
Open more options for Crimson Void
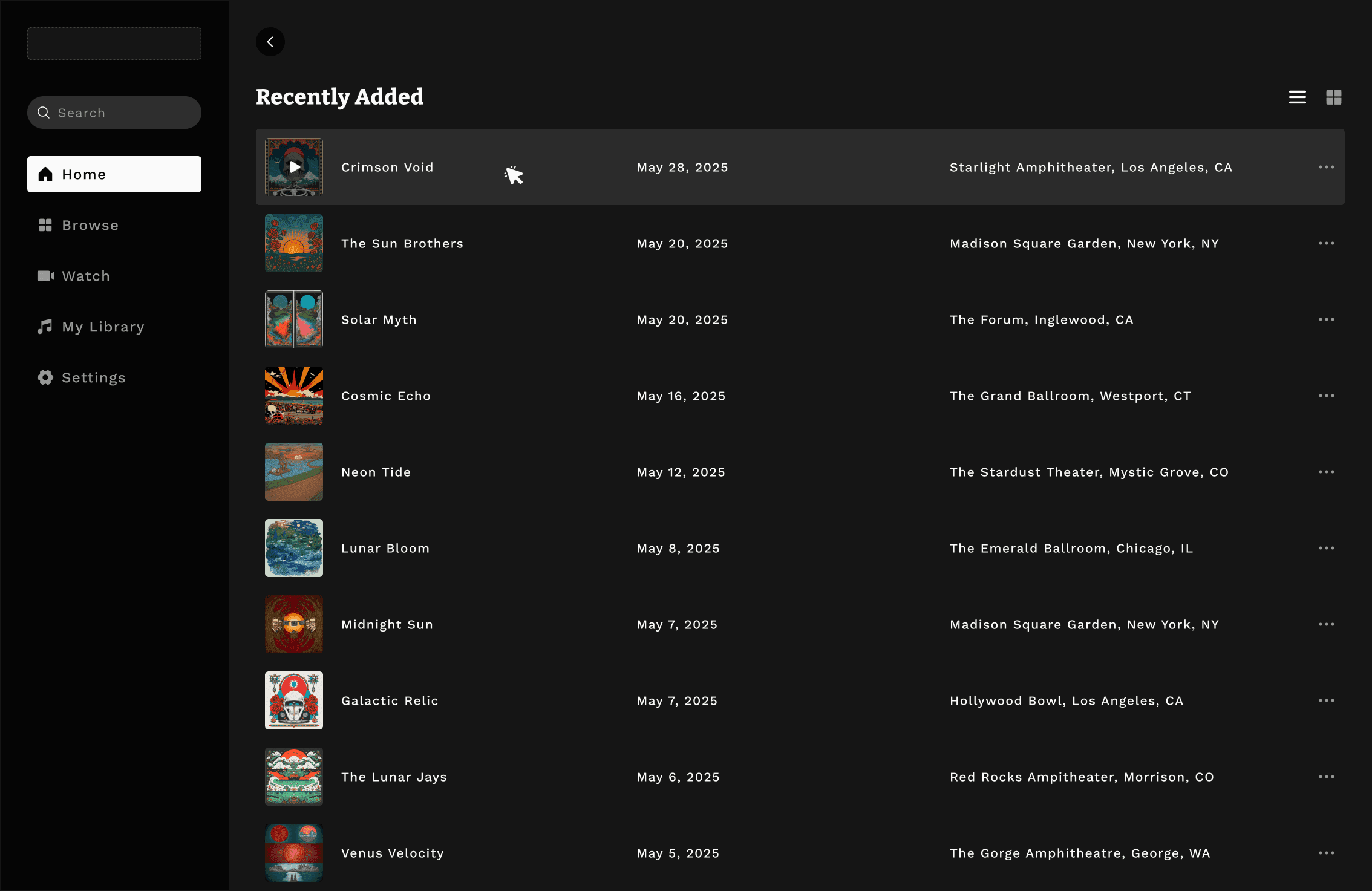1326,167
